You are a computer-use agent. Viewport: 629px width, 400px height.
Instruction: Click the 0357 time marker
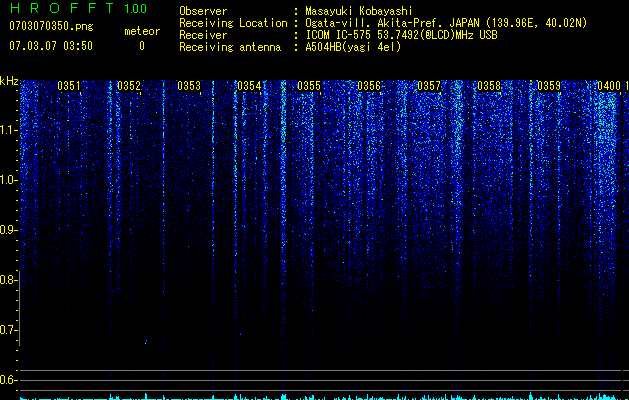(x=429, y=86)
